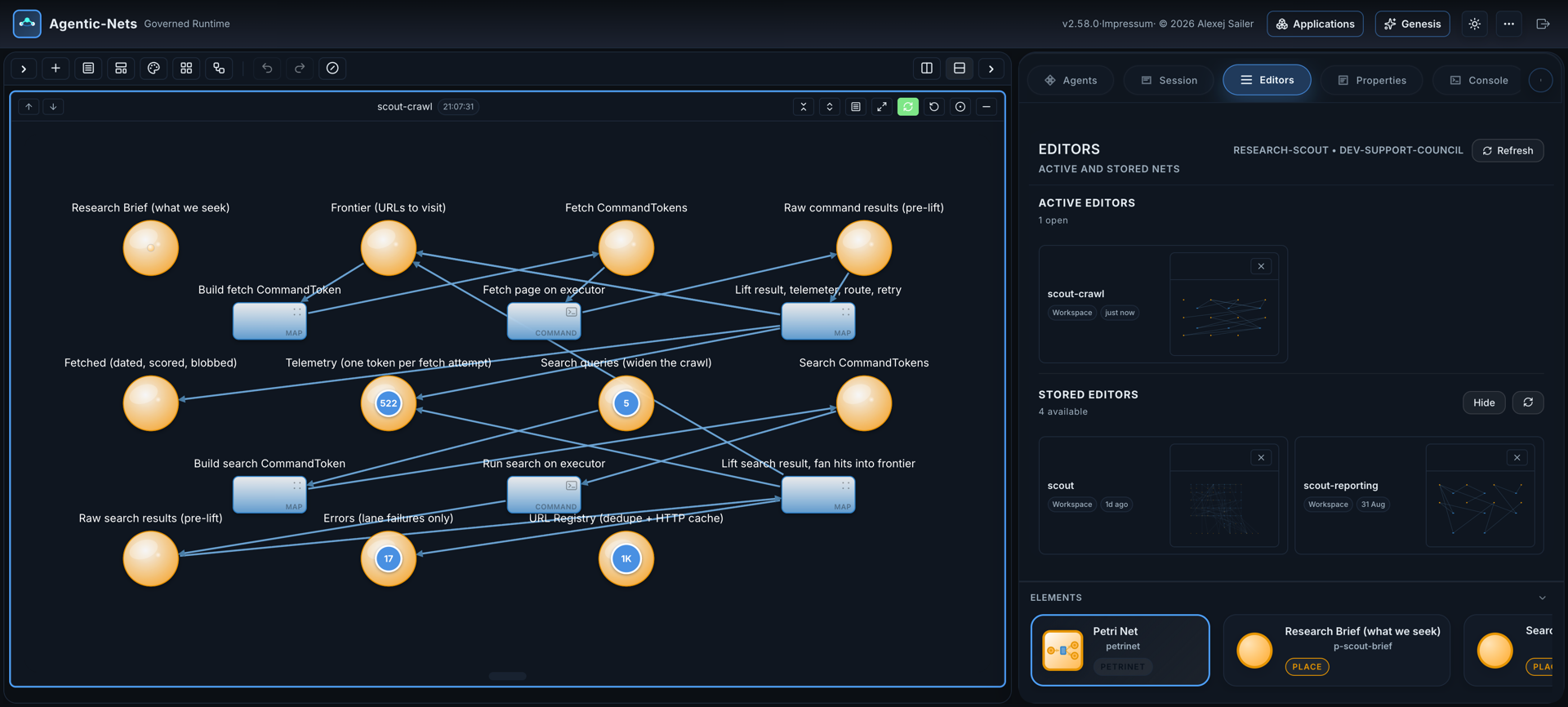Hide the Stored Editors section
Viewport: 1568px width, 707px height.
[1484, 402]
